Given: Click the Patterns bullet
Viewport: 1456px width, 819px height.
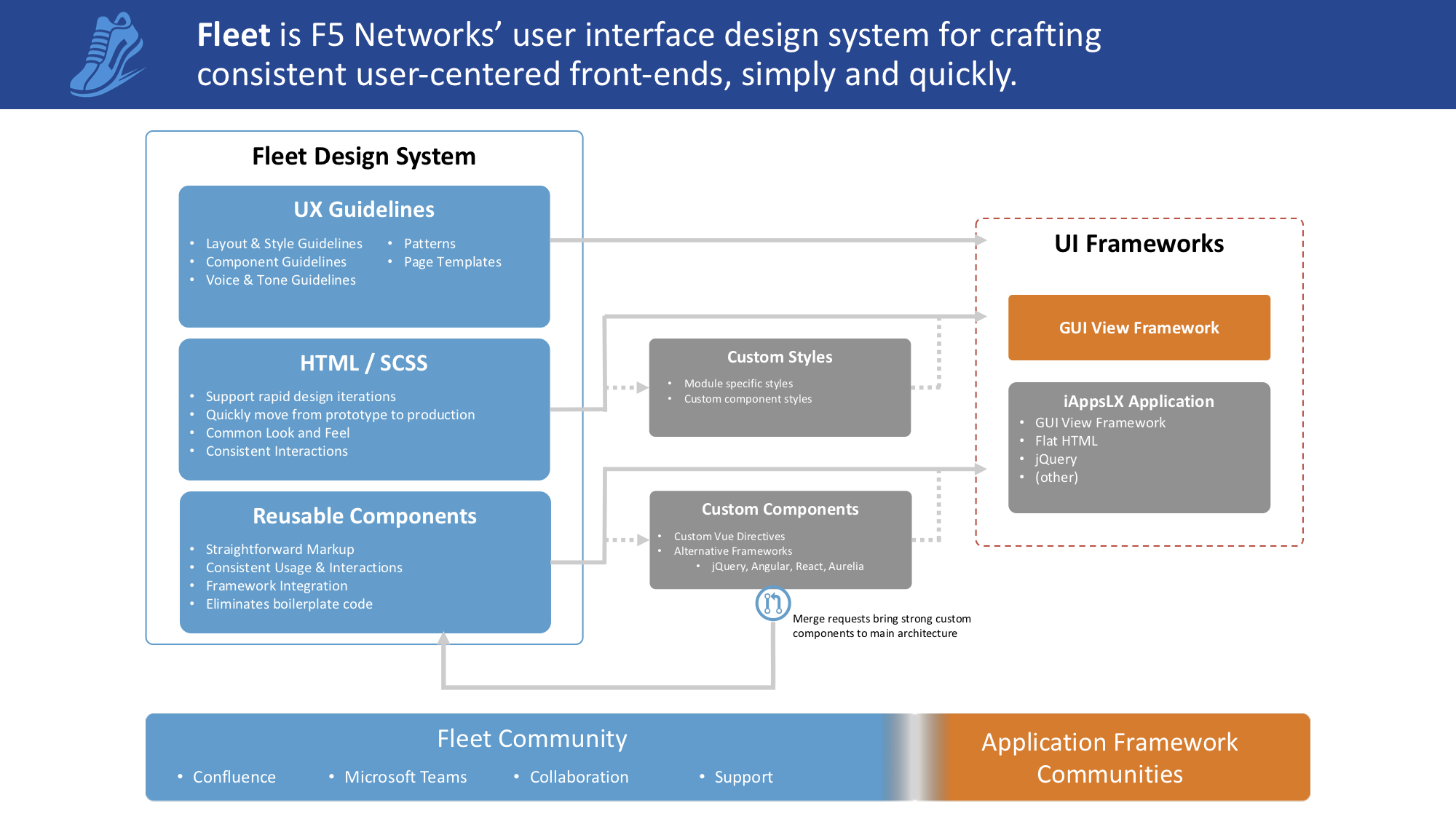Looking at the screenshot, I should pos(430,243).
